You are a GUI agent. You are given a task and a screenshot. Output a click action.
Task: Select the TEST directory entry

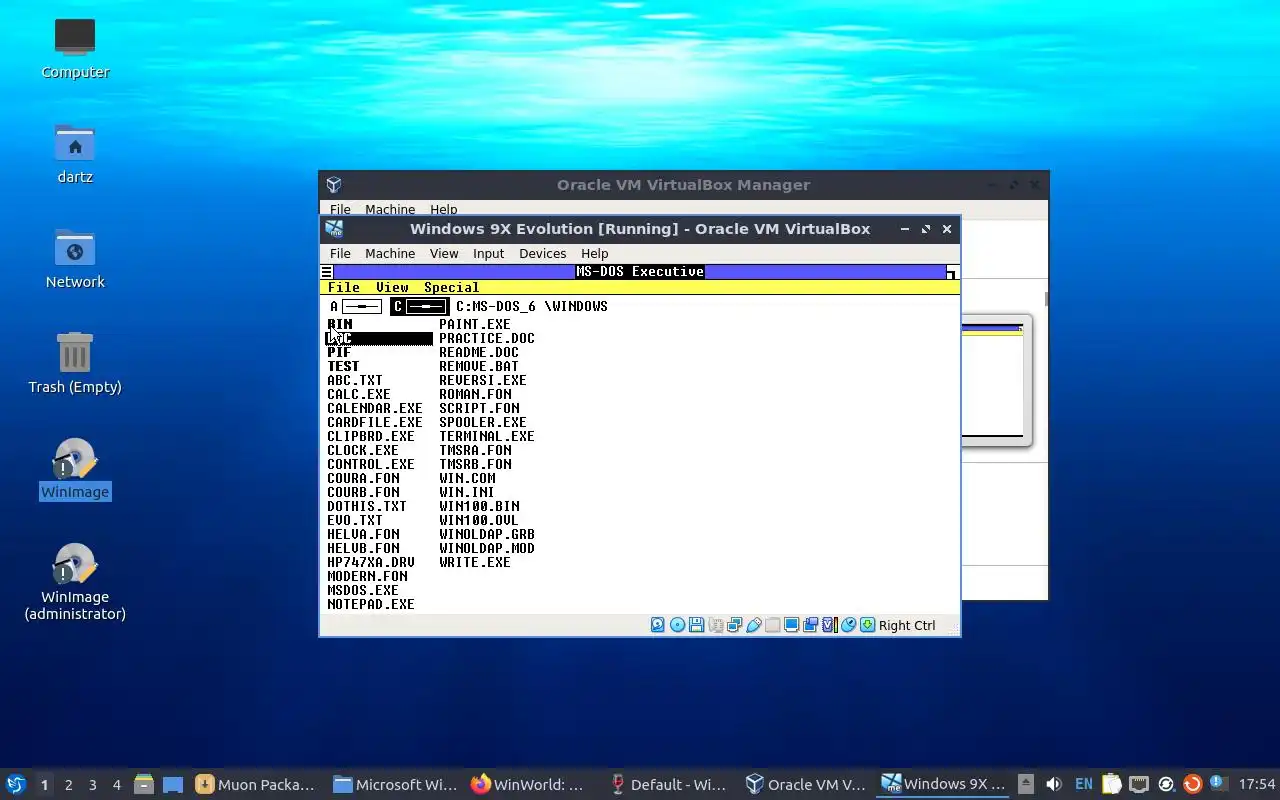click(x=343, y=366)
